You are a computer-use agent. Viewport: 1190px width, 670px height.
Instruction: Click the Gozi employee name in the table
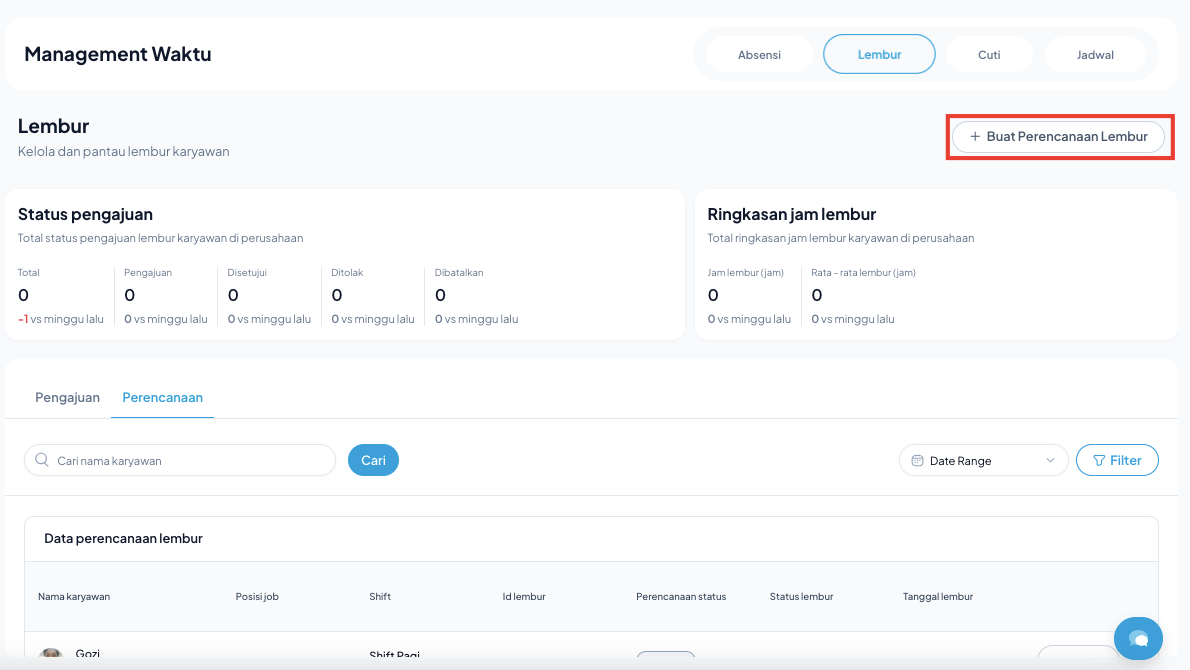88,654
